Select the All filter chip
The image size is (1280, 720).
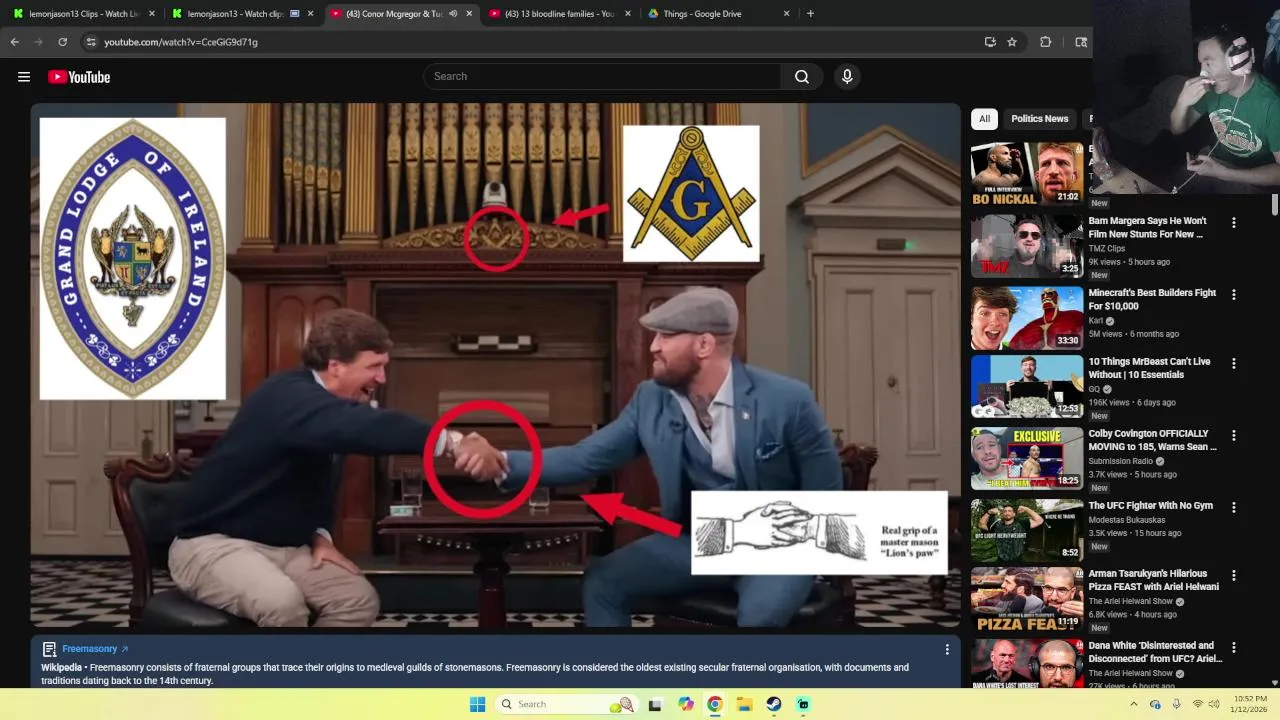pyautogui.click(x=984, y=119)
